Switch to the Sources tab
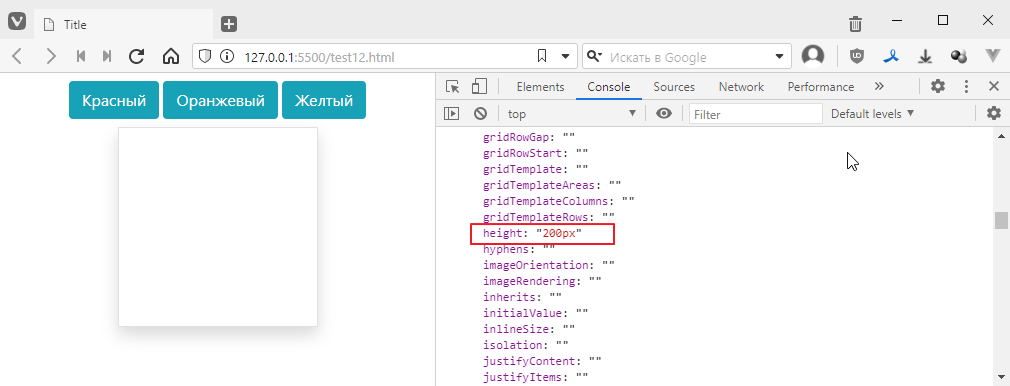 tap(674, 87)
